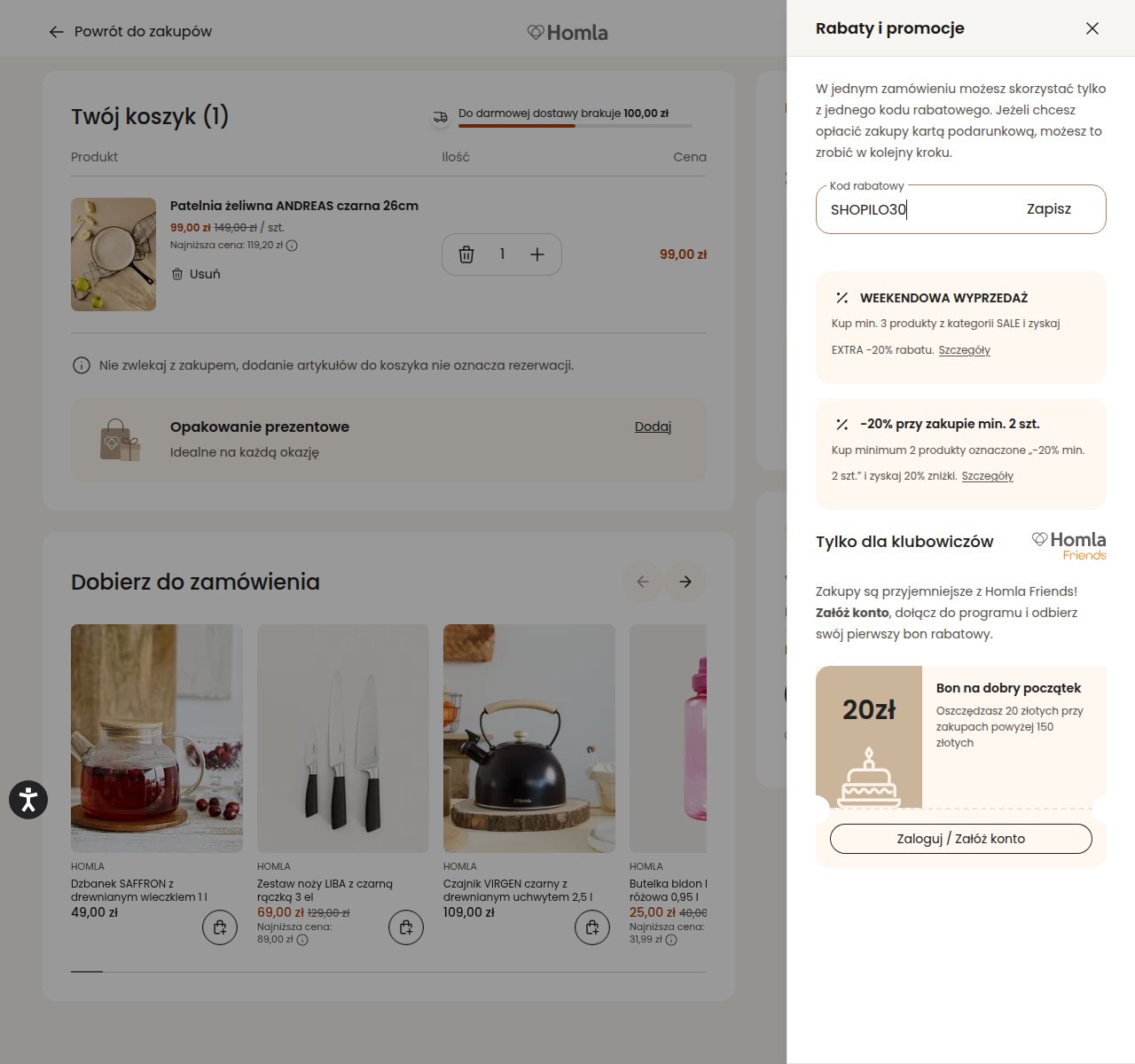Click the Powrót do zakupów link
The height and width of the screenshot is (1064, 1135).
pos(143,32)
